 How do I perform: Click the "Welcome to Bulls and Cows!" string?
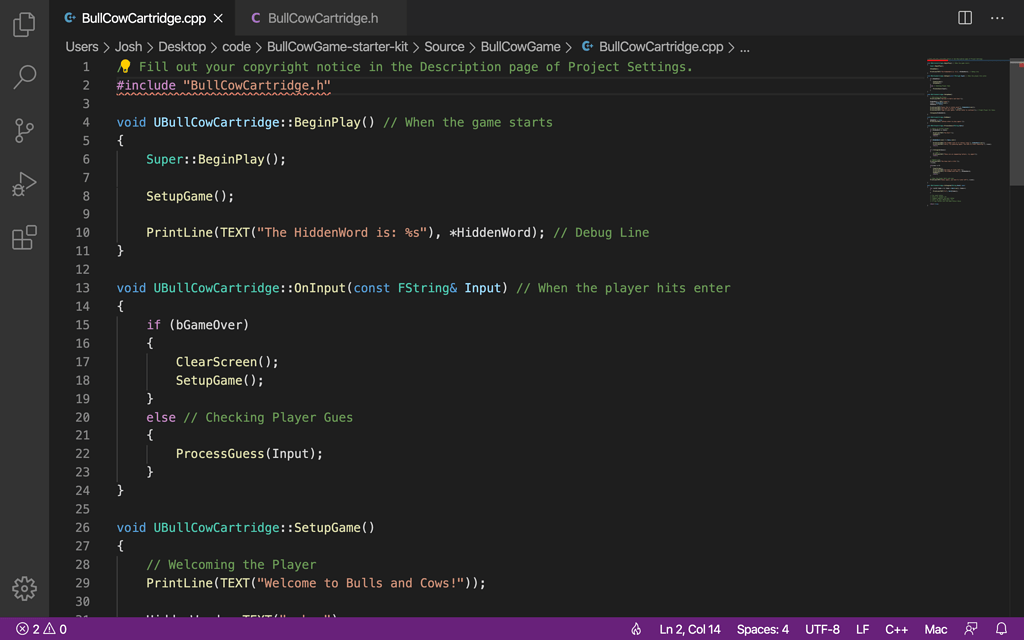360,583
